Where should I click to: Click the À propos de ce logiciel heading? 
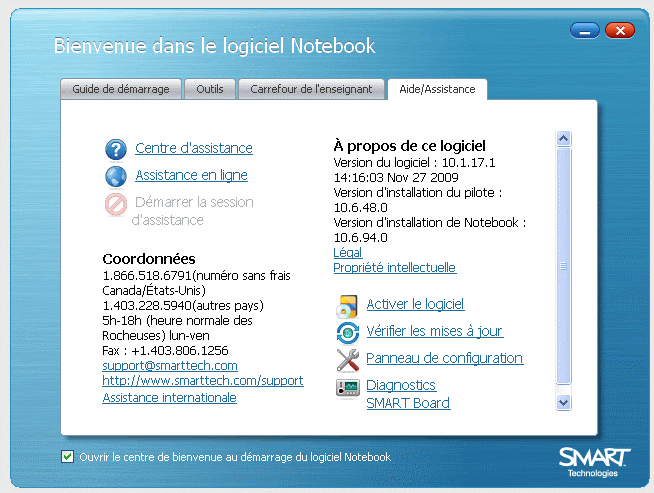[410, 146]
